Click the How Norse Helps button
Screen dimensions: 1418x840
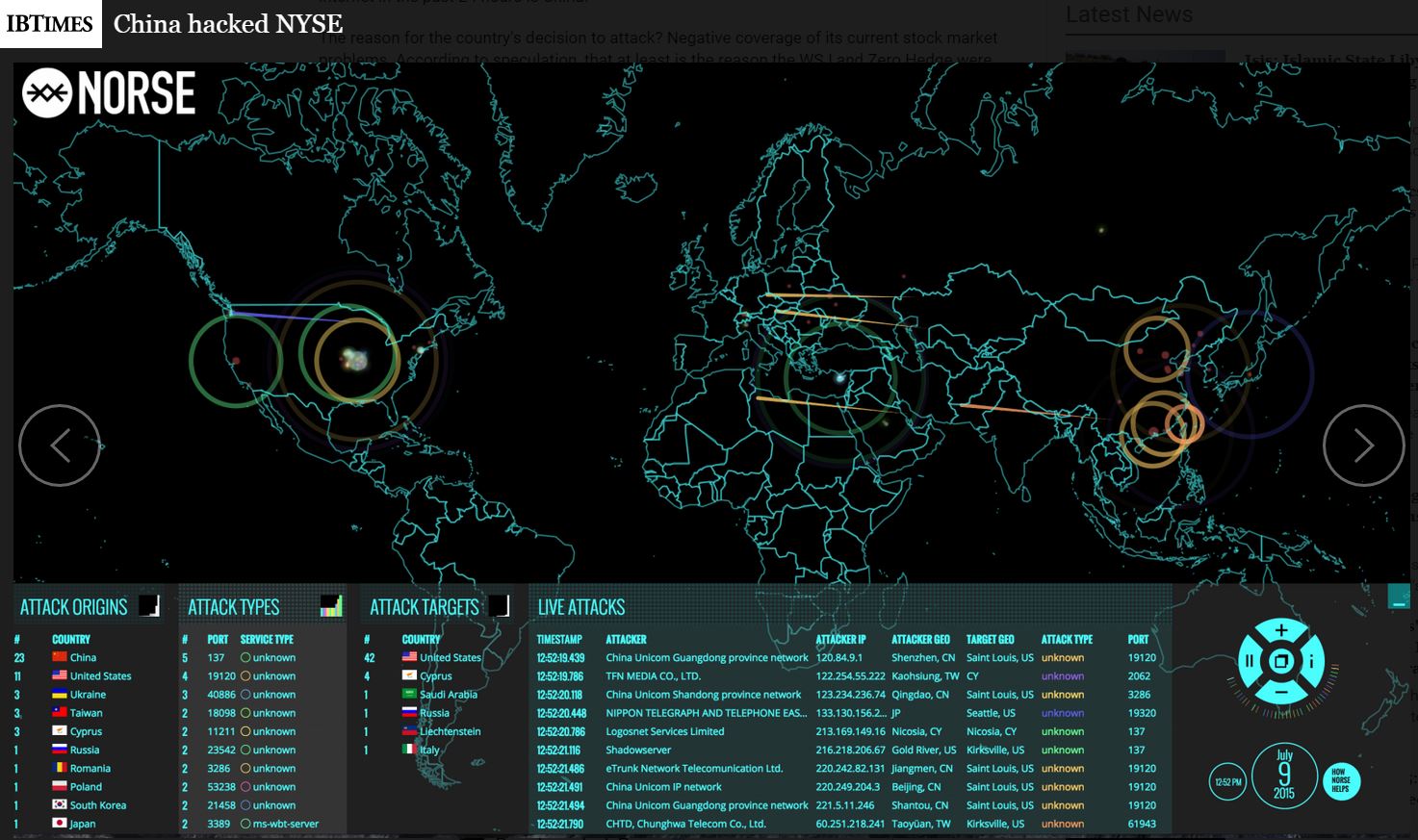pyautogui.click(x=1340, y=779)
